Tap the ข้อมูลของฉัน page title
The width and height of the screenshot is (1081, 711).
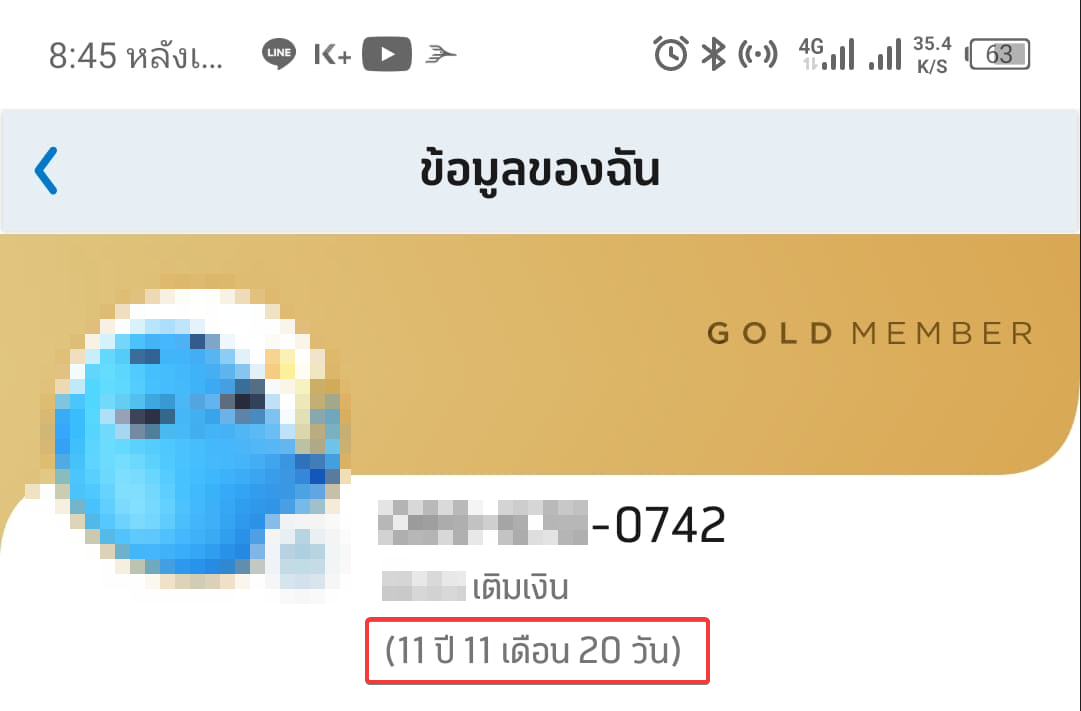(540, 170)
